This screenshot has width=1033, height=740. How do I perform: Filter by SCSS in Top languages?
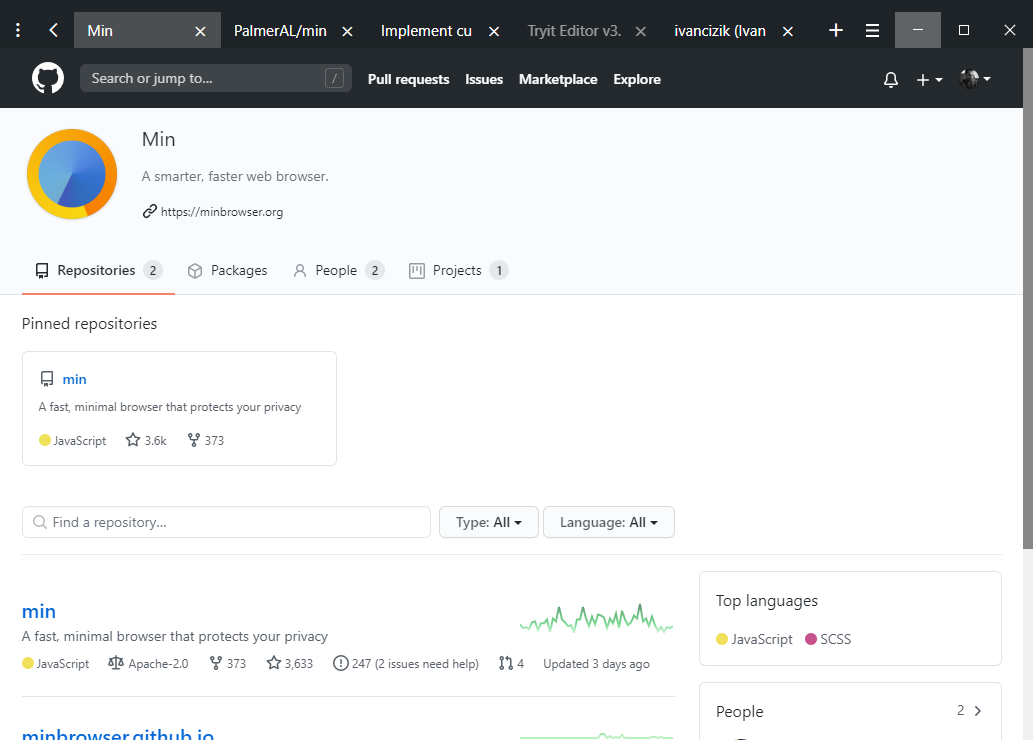pos(828,639)
